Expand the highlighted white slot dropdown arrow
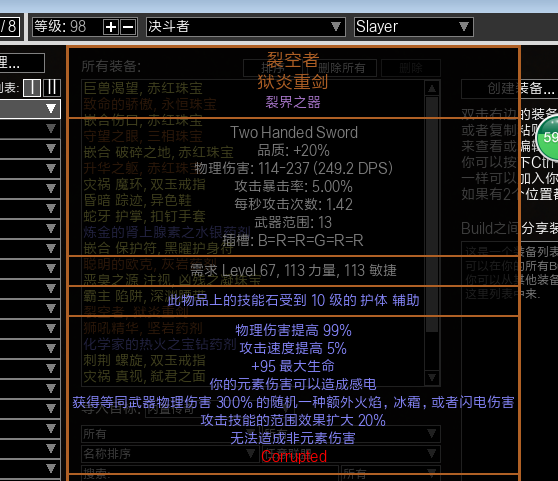The width and height of the screenshot is (558, 481). point(51,109)
